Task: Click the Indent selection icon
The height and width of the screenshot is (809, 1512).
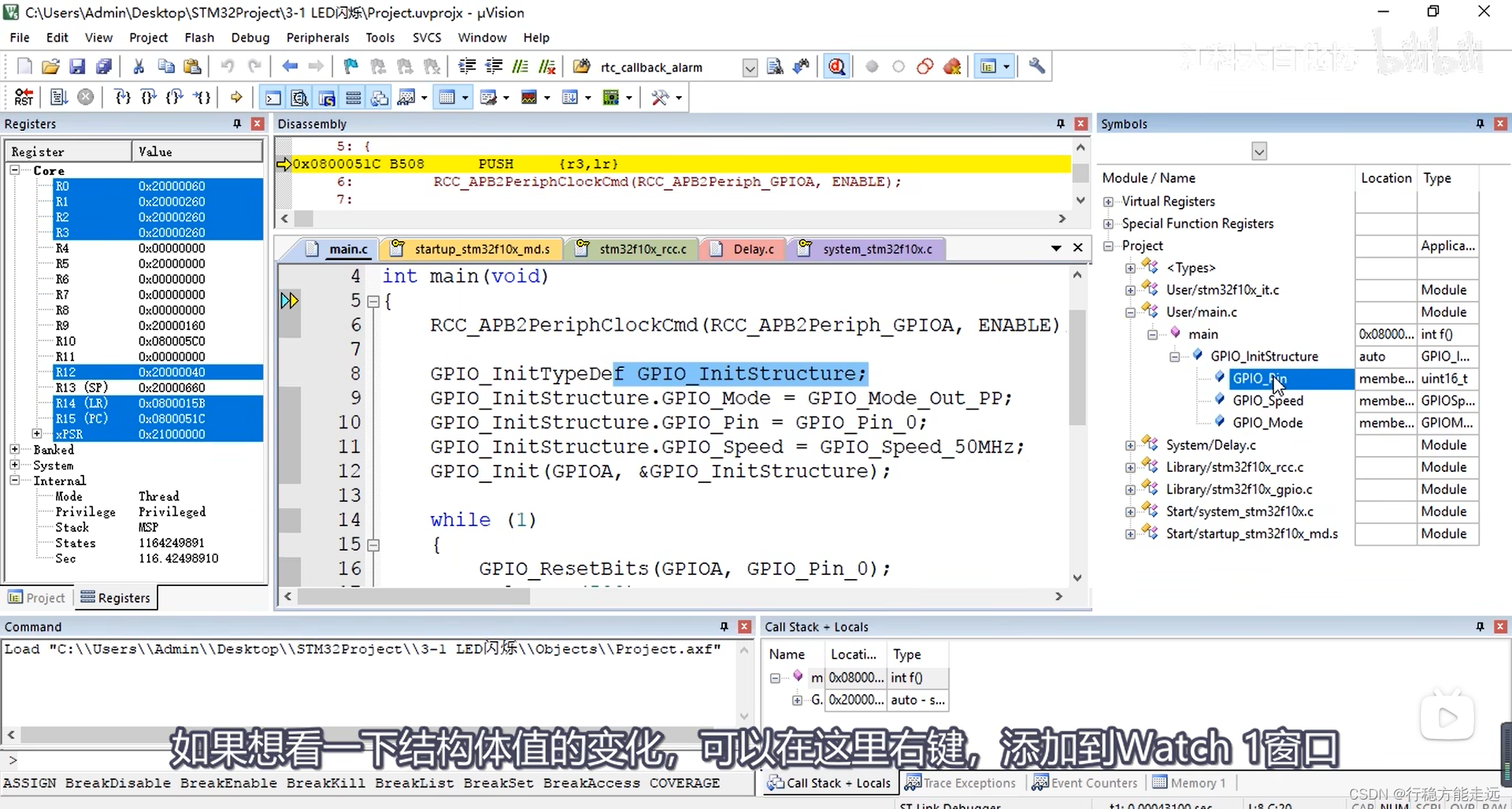Action: [467, 67]
